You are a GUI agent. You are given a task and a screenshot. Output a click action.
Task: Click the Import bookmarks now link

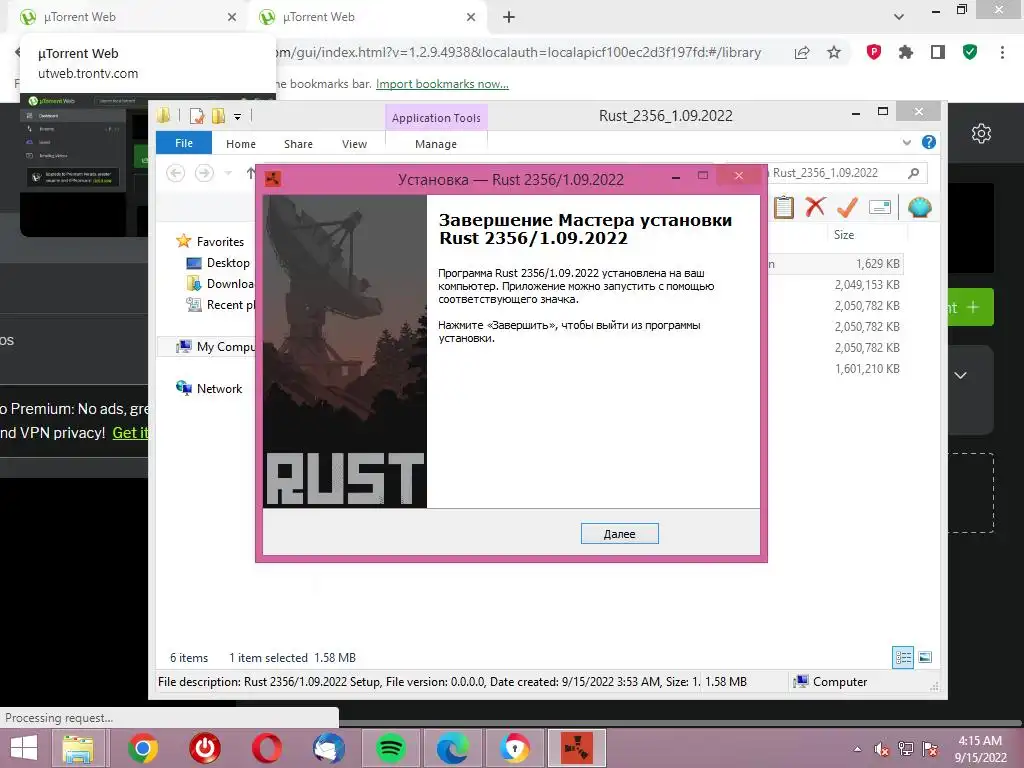(442, 84)
